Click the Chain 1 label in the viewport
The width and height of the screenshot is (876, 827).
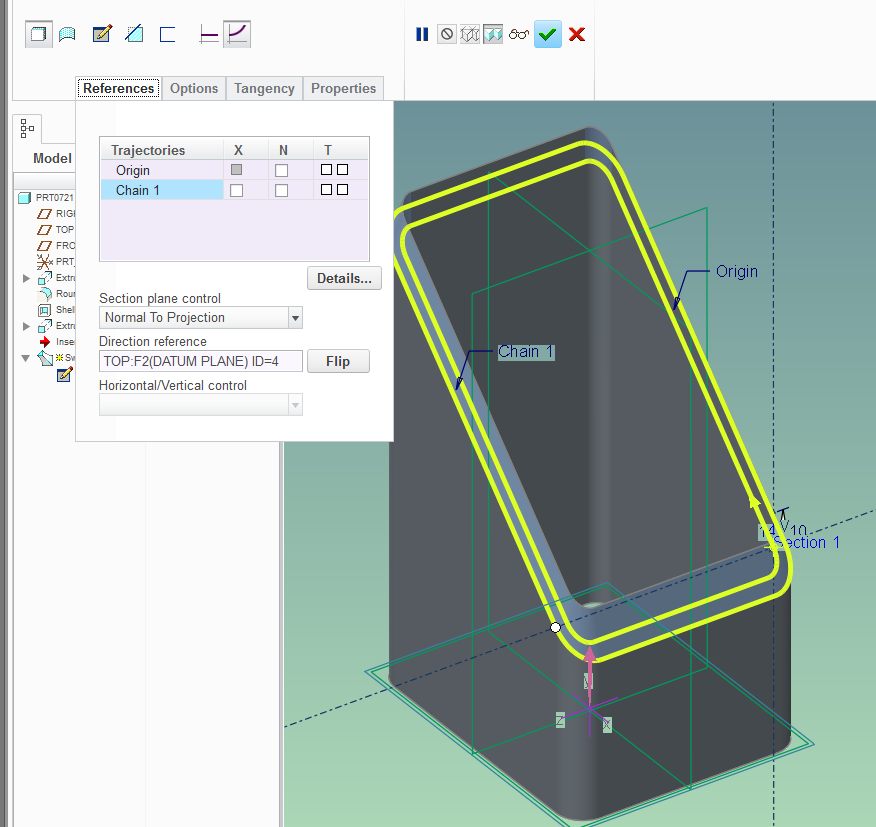[x=526, y=351]
